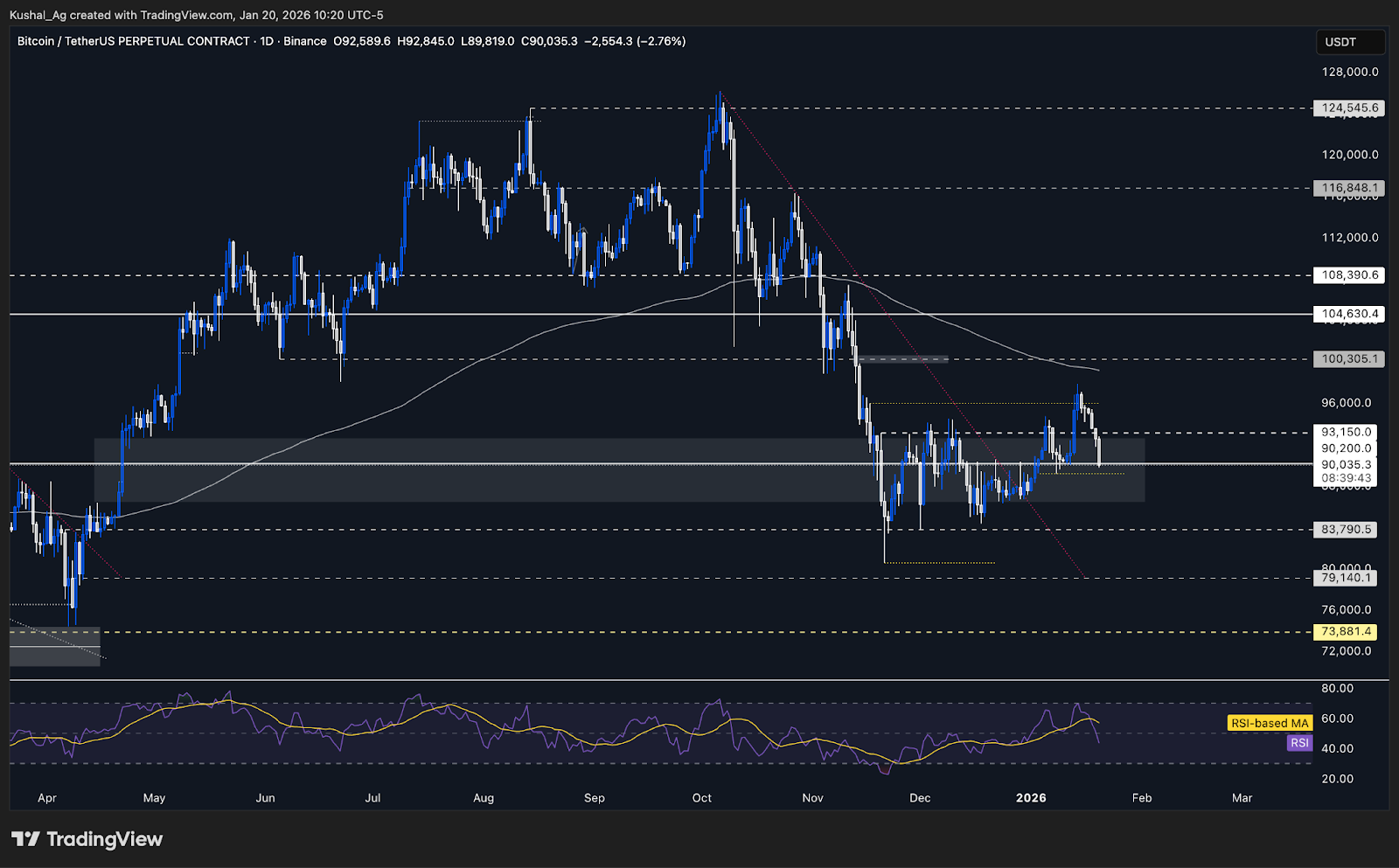Select the 83,790.5 support level label
Image resolution: width=1399 pixels, height=868 pixels.
click(x=1346, y=530)
